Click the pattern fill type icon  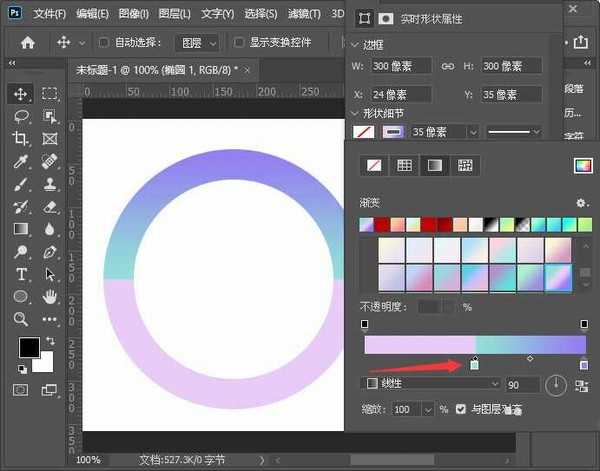(x=464, y=165)
